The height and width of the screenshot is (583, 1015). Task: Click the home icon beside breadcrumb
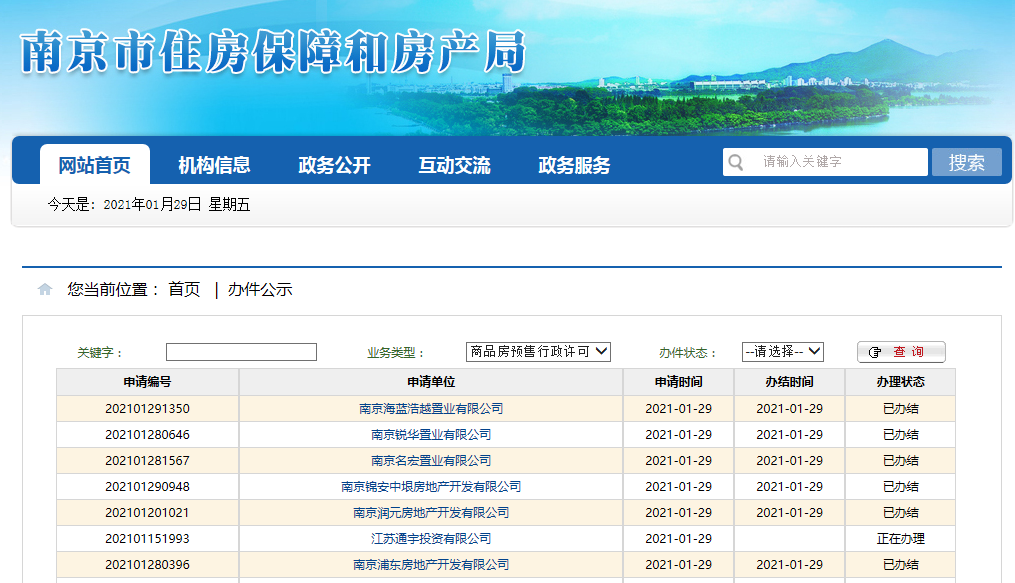(45, 290)
